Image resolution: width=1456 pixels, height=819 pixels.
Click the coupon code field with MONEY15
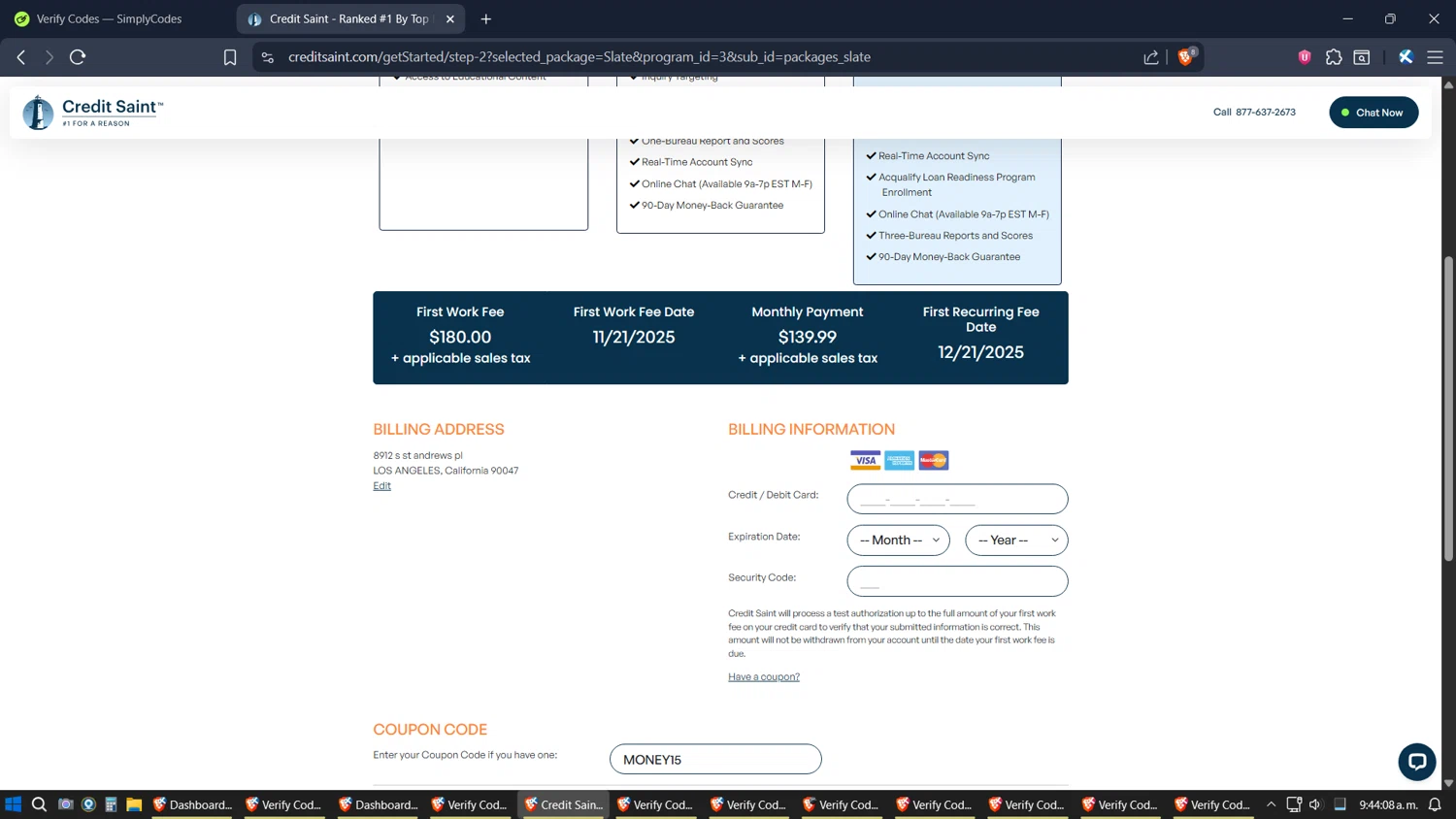click(715, 759)
